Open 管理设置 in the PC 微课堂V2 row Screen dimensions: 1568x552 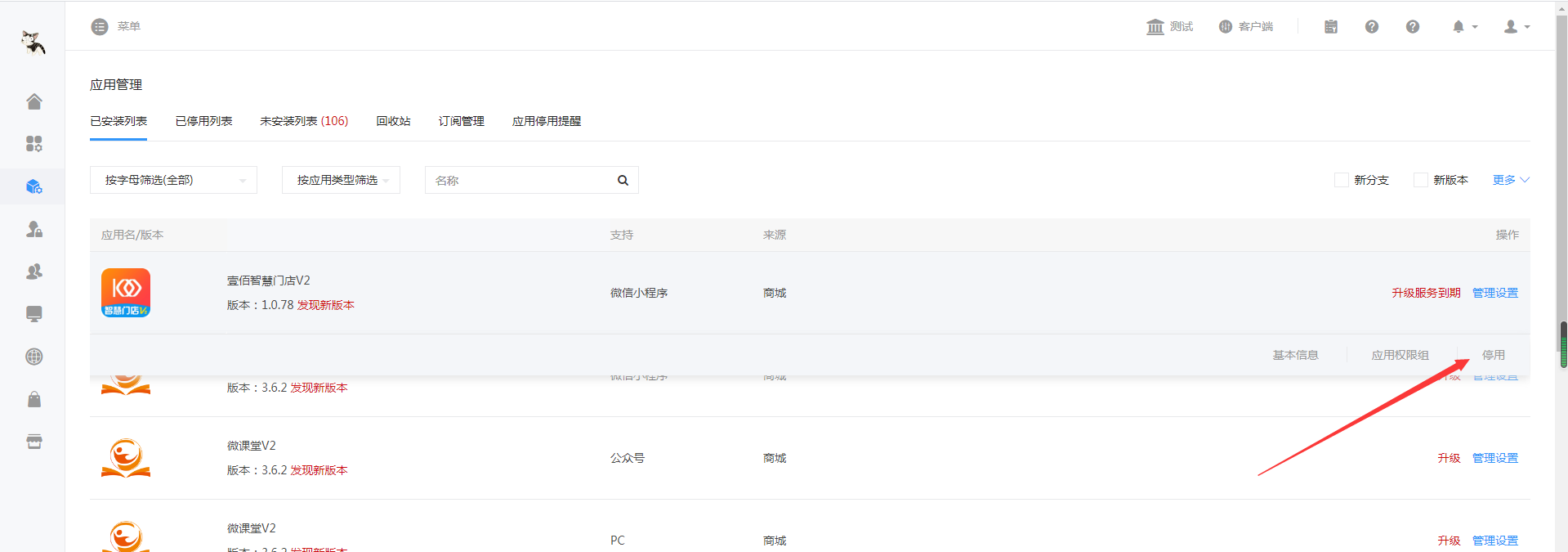pyautogui.click(x=1494, y=541)
